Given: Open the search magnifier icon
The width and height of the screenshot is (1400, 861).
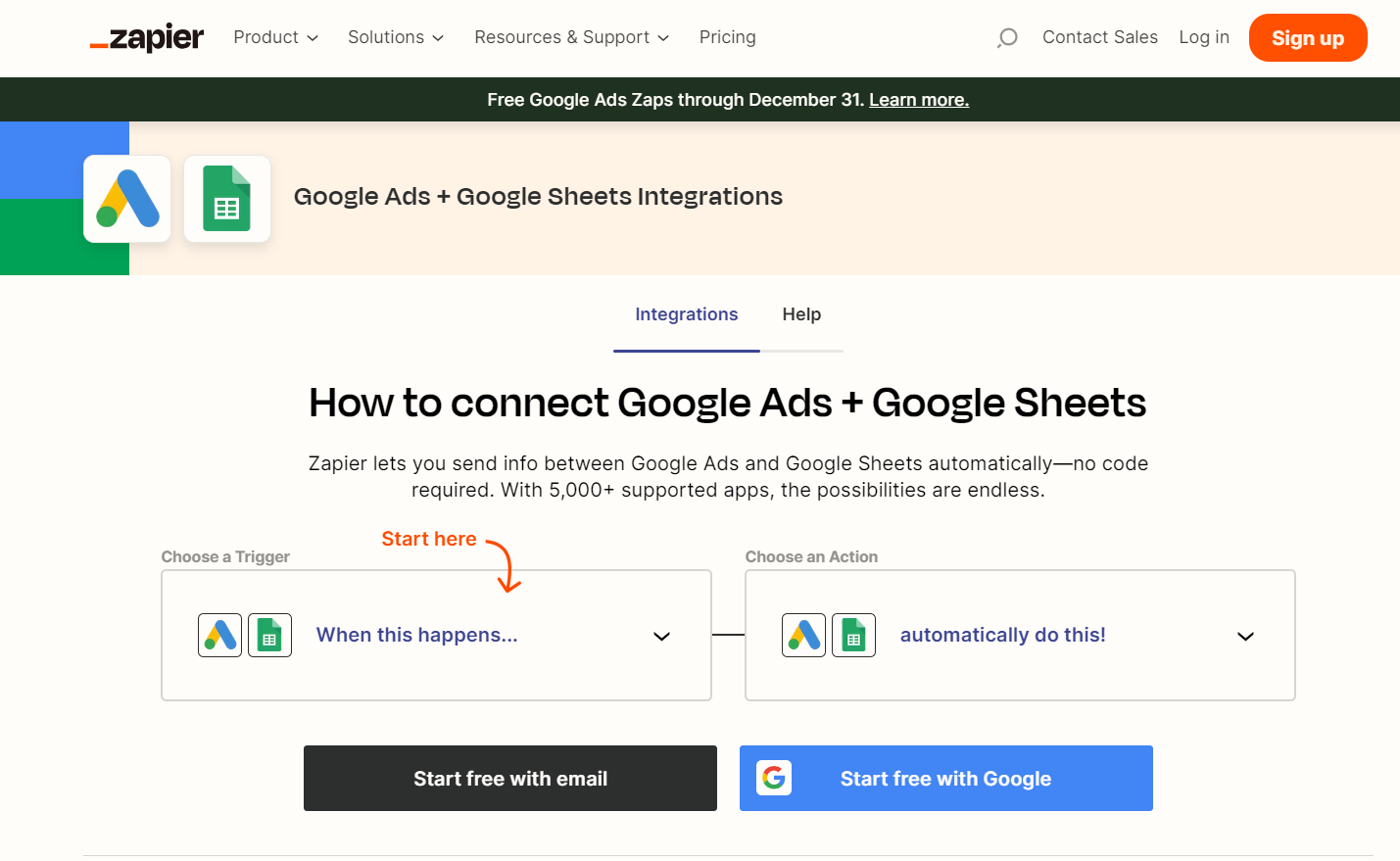Looking at the screenshot, I should click(x=1007, y=38).
